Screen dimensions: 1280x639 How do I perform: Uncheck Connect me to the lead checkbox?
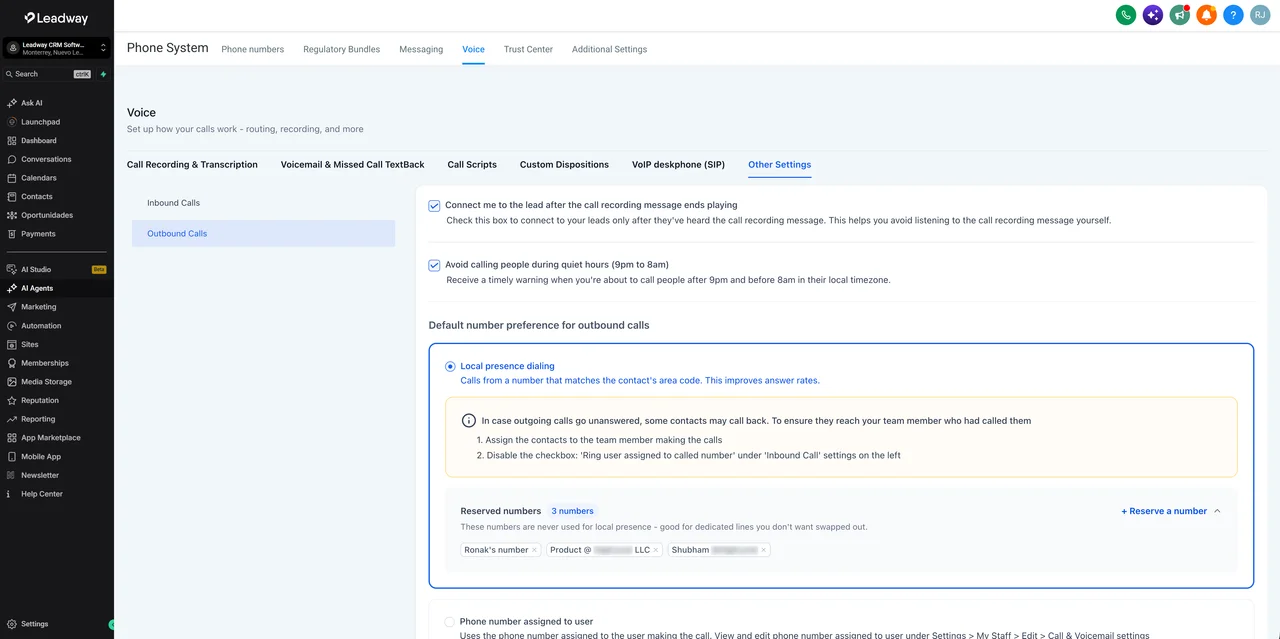(434, 206)
